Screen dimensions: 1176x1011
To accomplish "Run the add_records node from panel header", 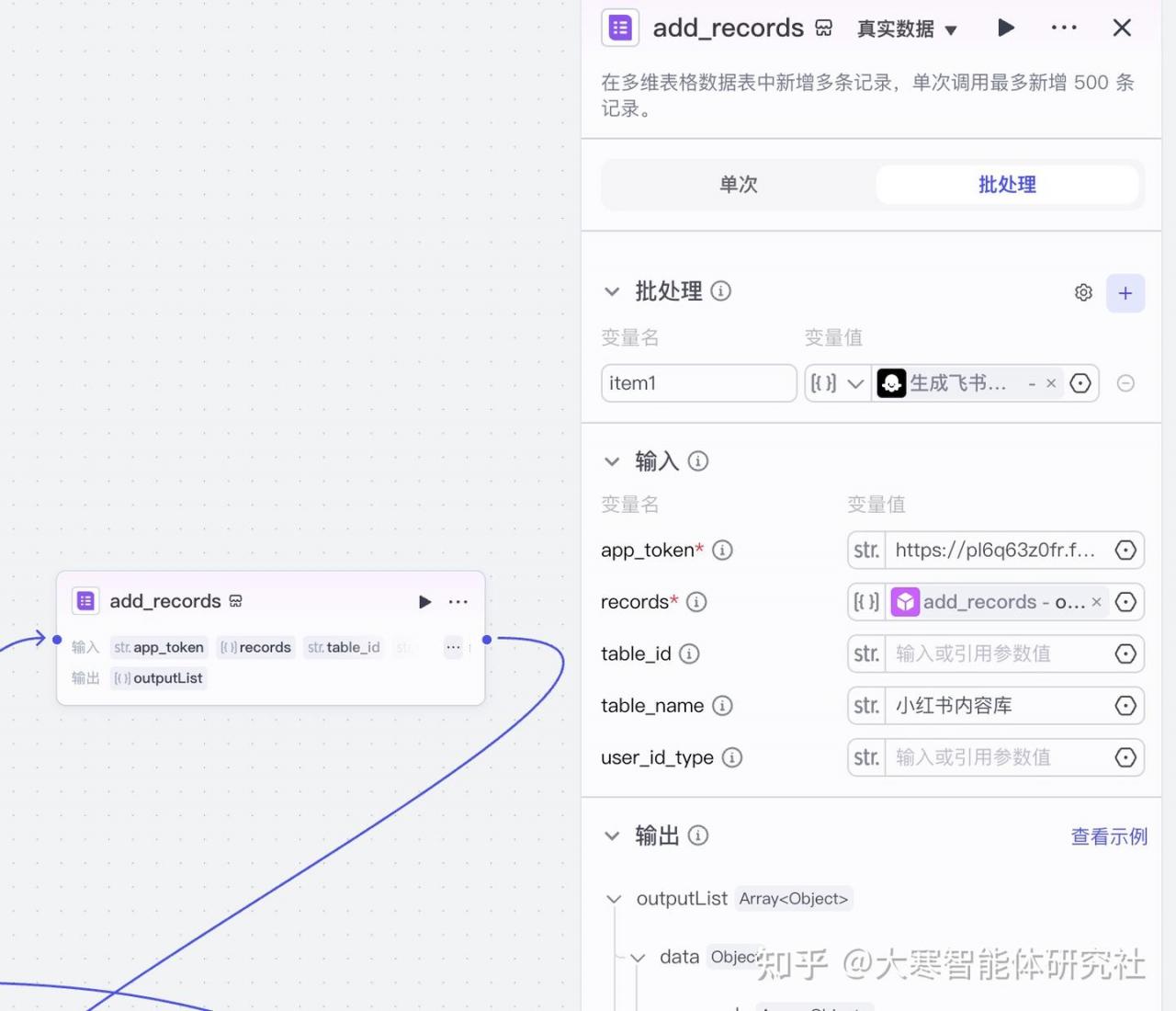I will 1006,28.
